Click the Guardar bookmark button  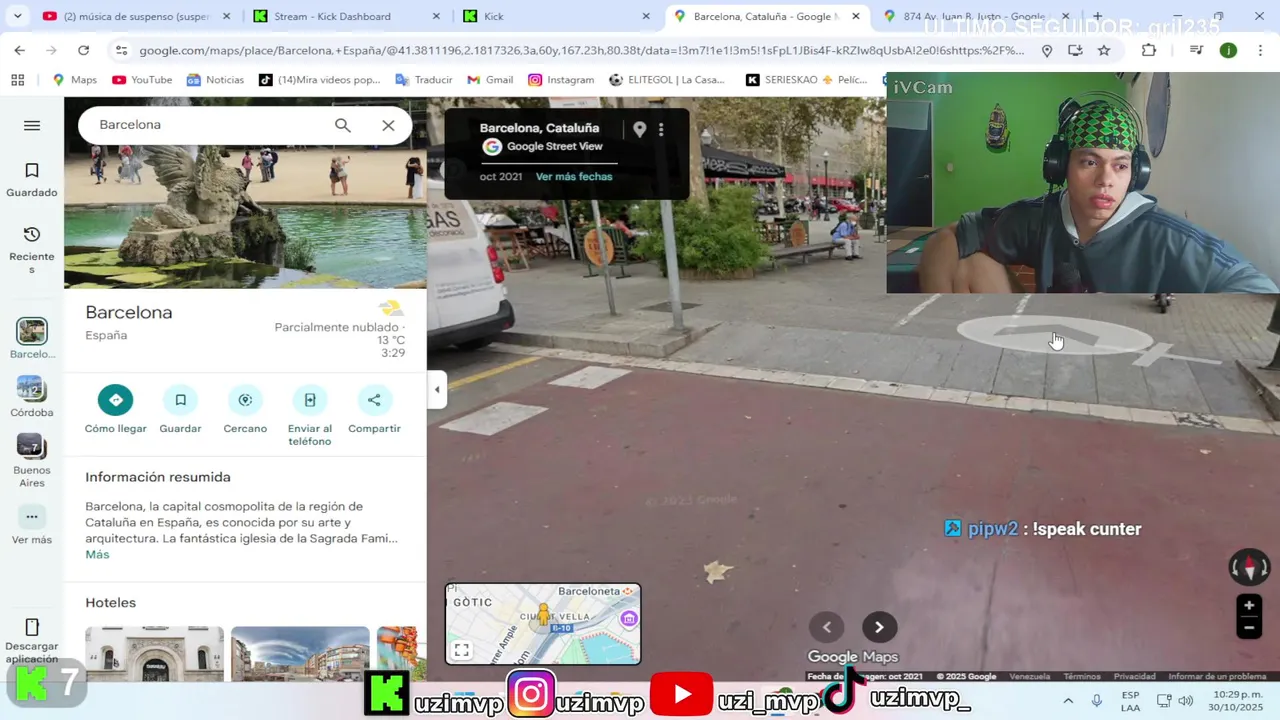coord(181,410)
